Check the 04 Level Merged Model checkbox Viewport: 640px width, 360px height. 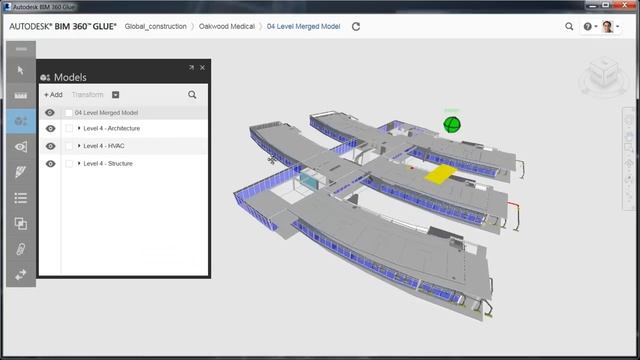click(69, 113)
